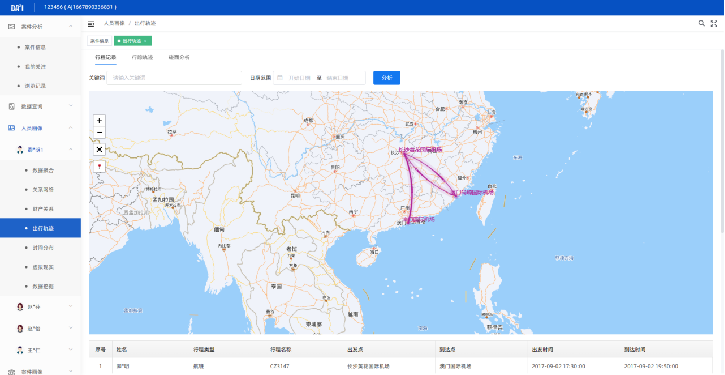Open the white tag beside green tag
Screen dimensions: 725x375
(99, 41)
